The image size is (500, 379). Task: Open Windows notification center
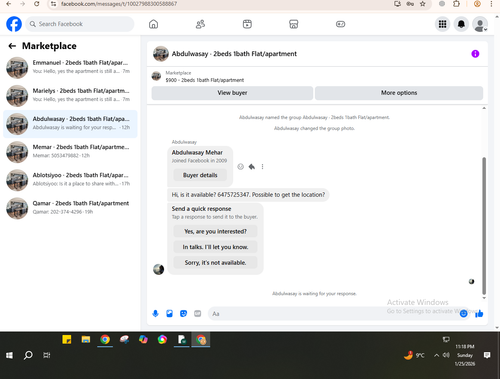pos(487,355)
